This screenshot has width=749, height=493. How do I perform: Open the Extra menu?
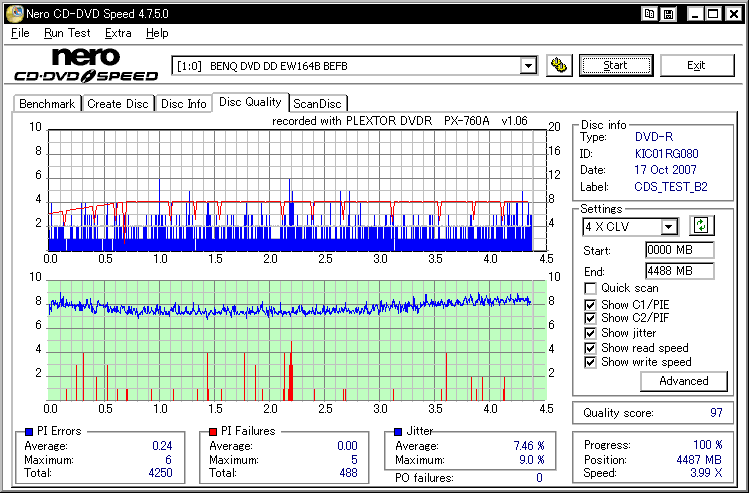tap(118, 33)
